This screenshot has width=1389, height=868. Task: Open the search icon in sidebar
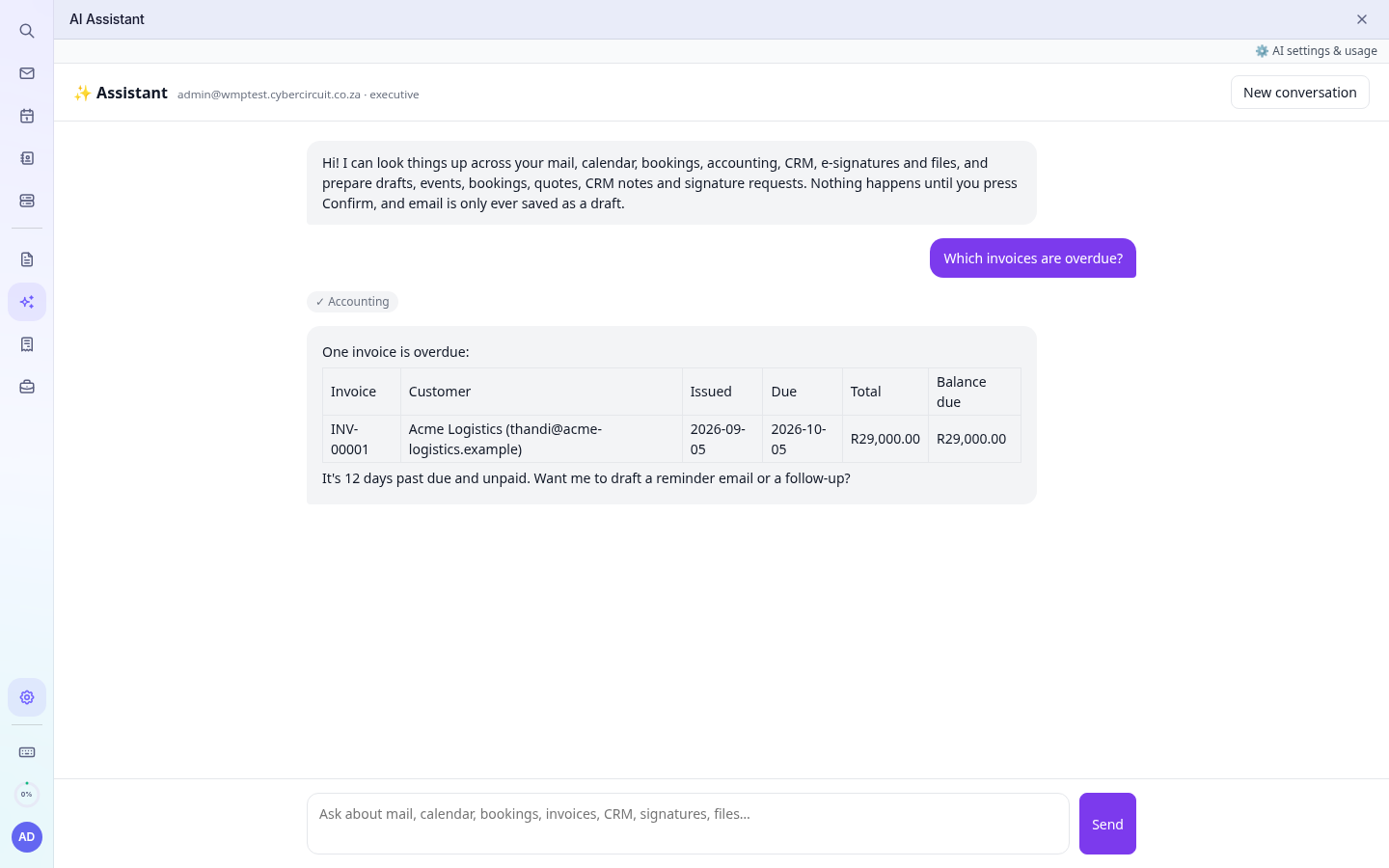27,31
